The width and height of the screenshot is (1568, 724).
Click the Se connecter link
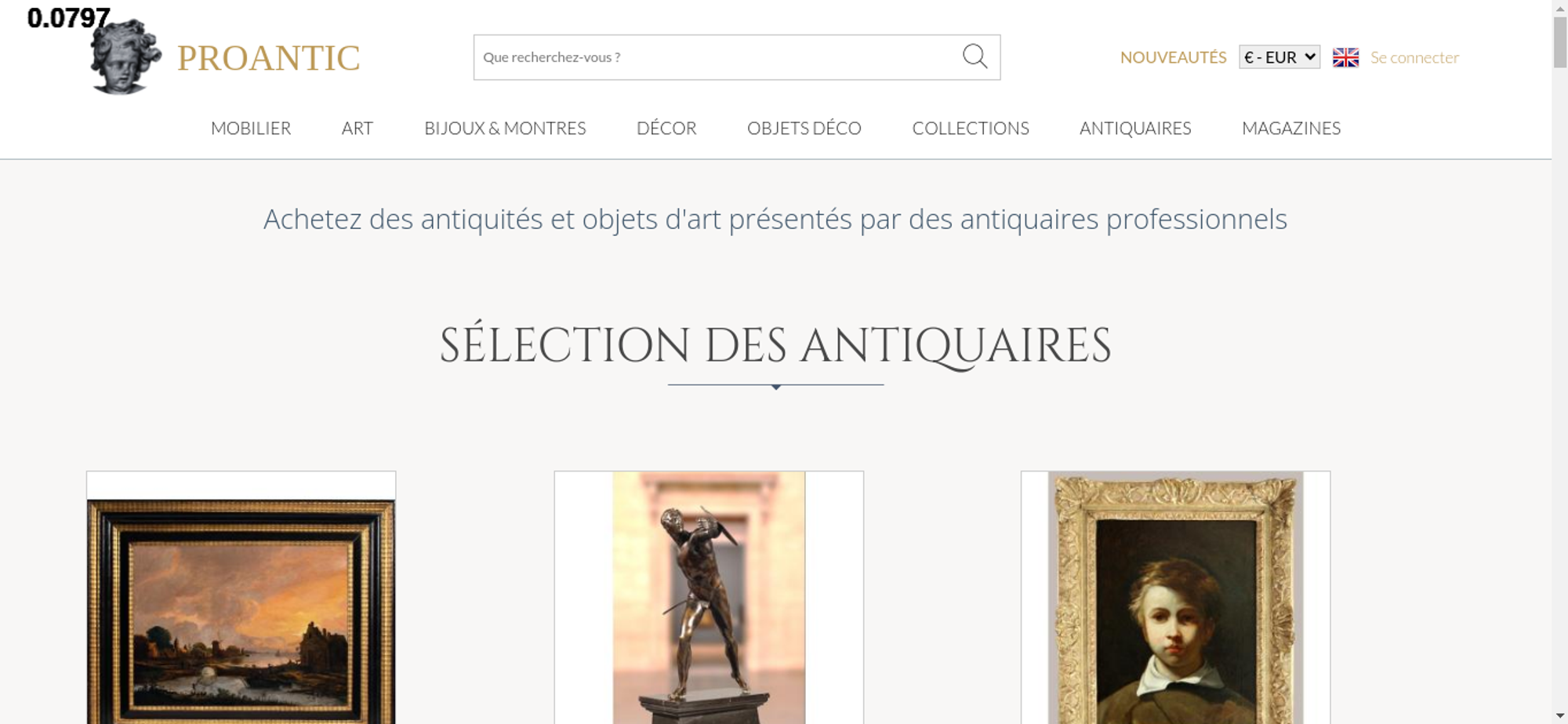[1414, 57]
